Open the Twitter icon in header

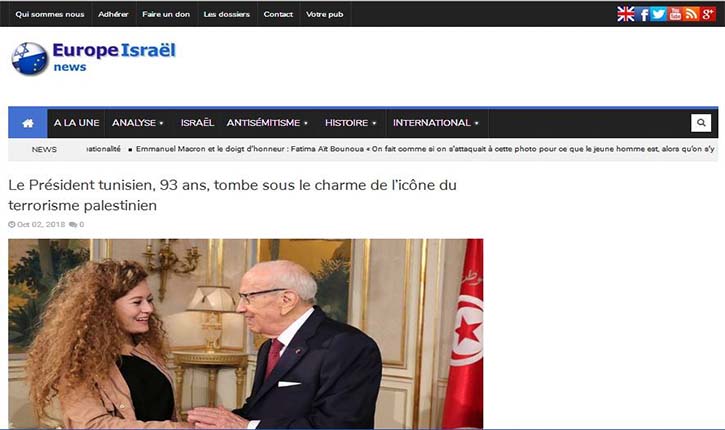pyautogui.click(x=658, y=14)
